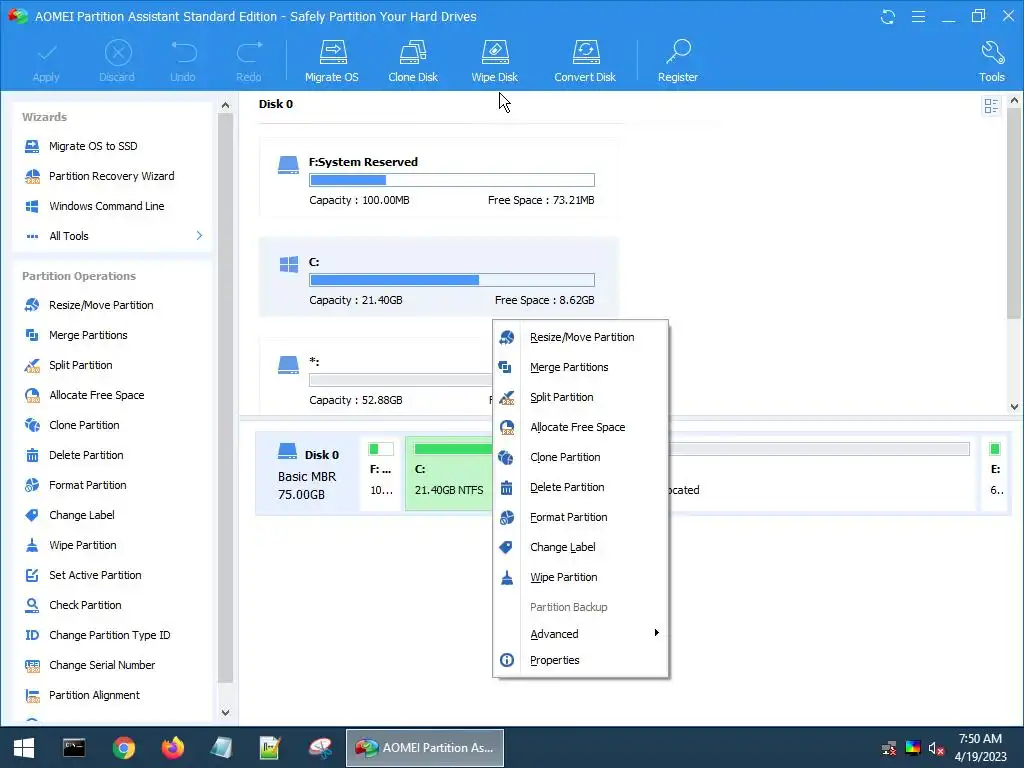Toggle the partition view layout icon
The width and height of the screenshot is (1024, 768).
991,106
